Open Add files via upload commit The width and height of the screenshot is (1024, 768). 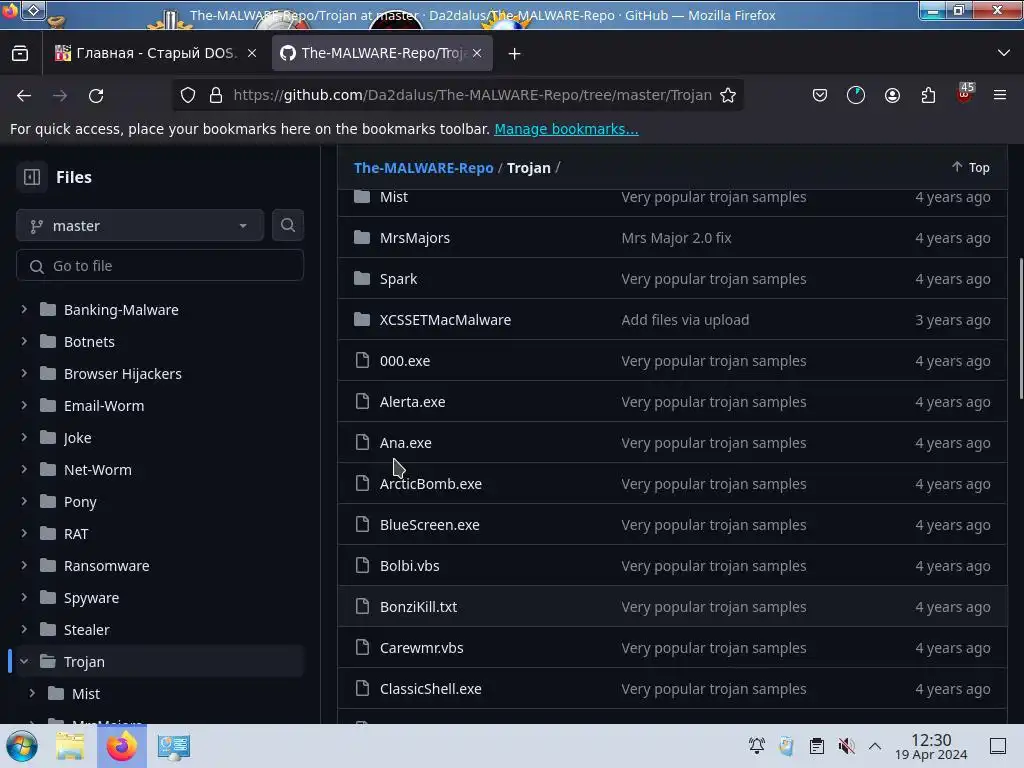(685, 319)
